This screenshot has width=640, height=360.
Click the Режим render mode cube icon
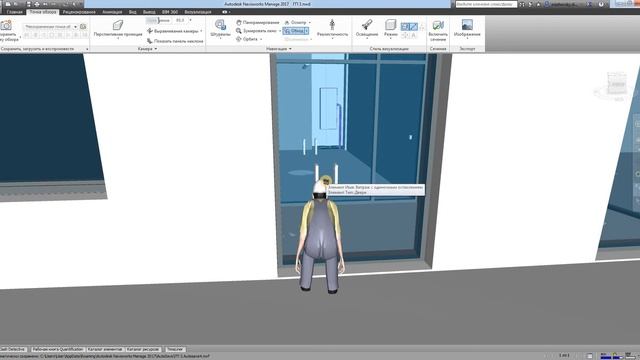pyautogui.click(x=391, y=24)
